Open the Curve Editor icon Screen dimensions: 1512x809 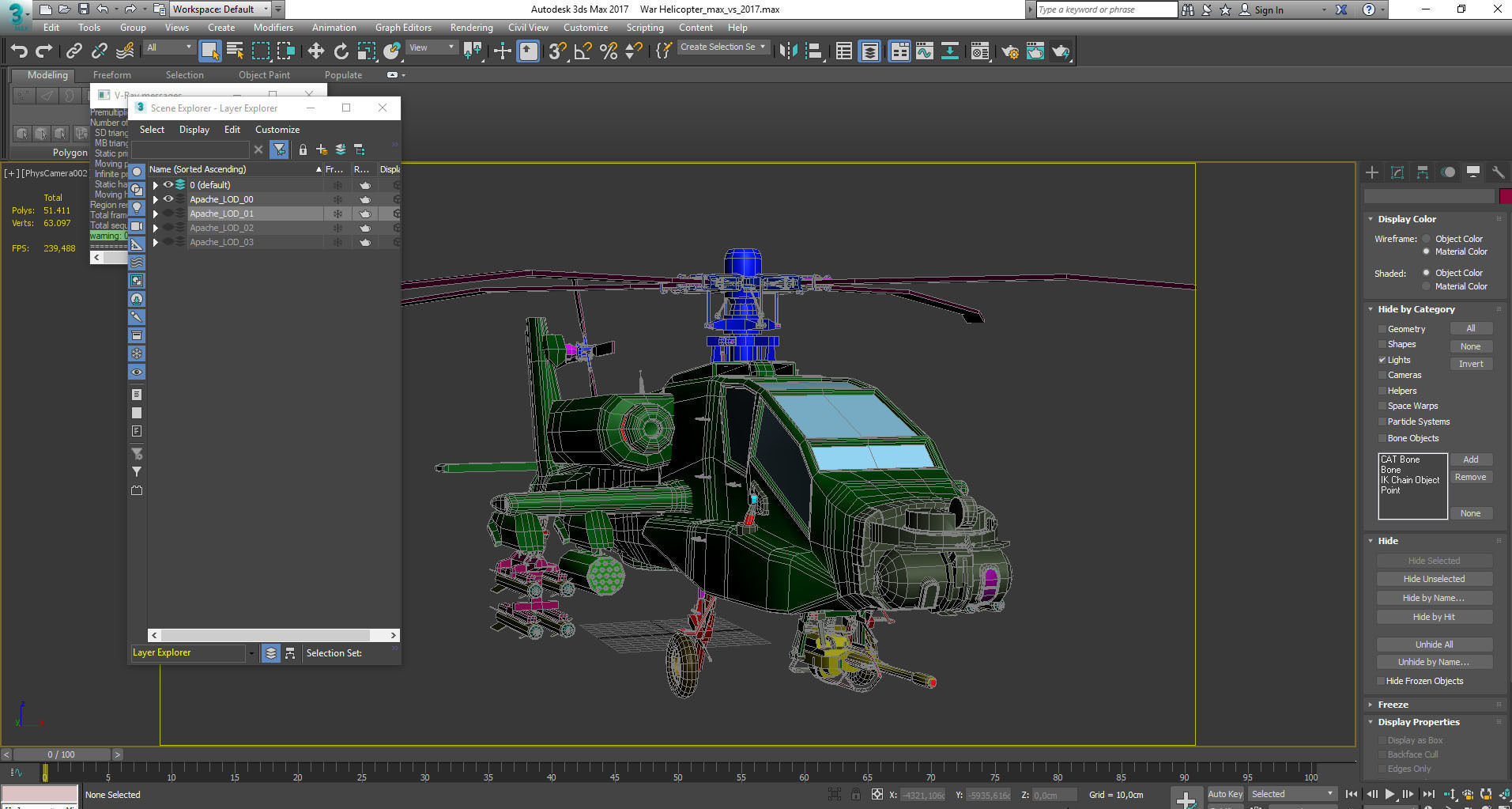pyautogui.click(x=924, y=51)
